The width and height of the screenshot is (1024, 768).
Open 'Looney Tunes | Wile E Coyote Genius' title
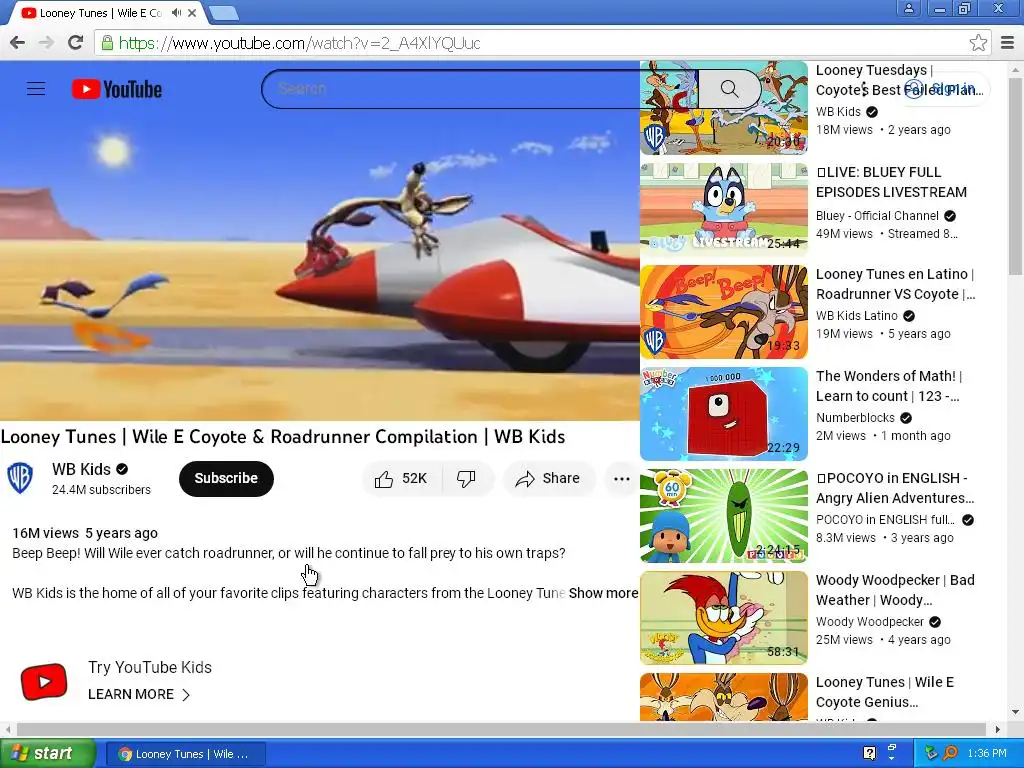(x=885, y=692)
